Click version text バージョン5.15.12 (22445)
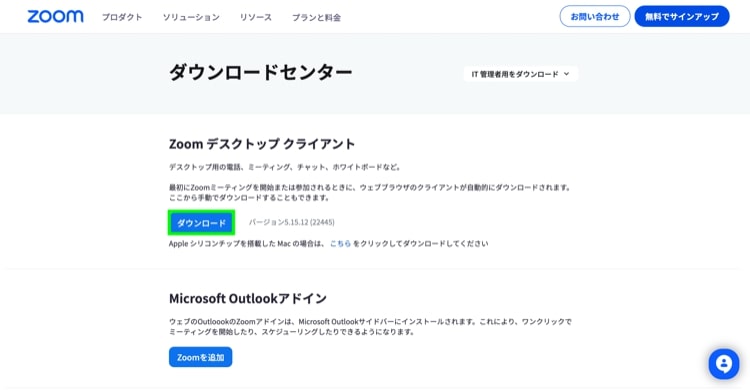The image size is (750, 390). [x=291, y=222]
